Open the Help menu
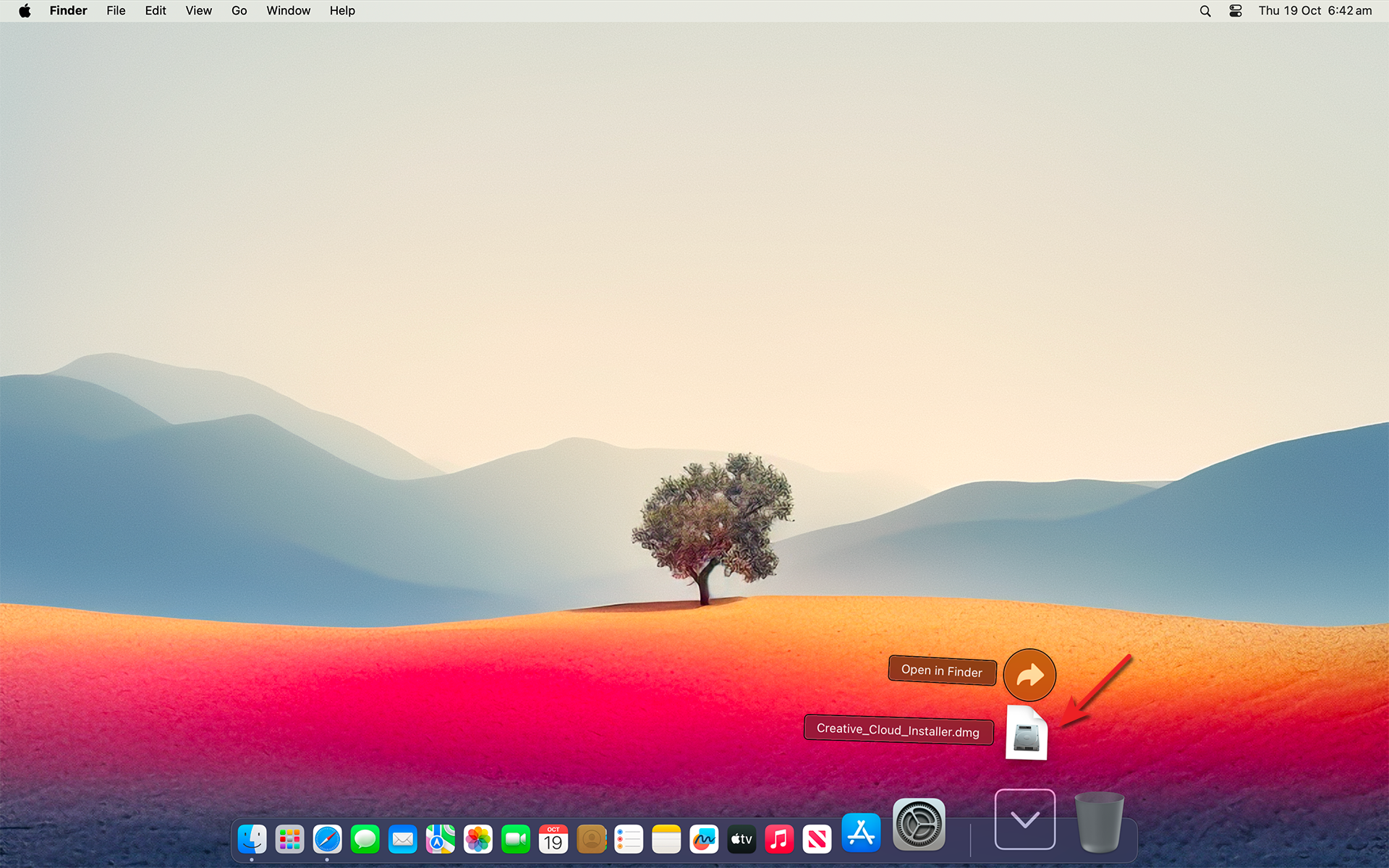 pos(342,11)
